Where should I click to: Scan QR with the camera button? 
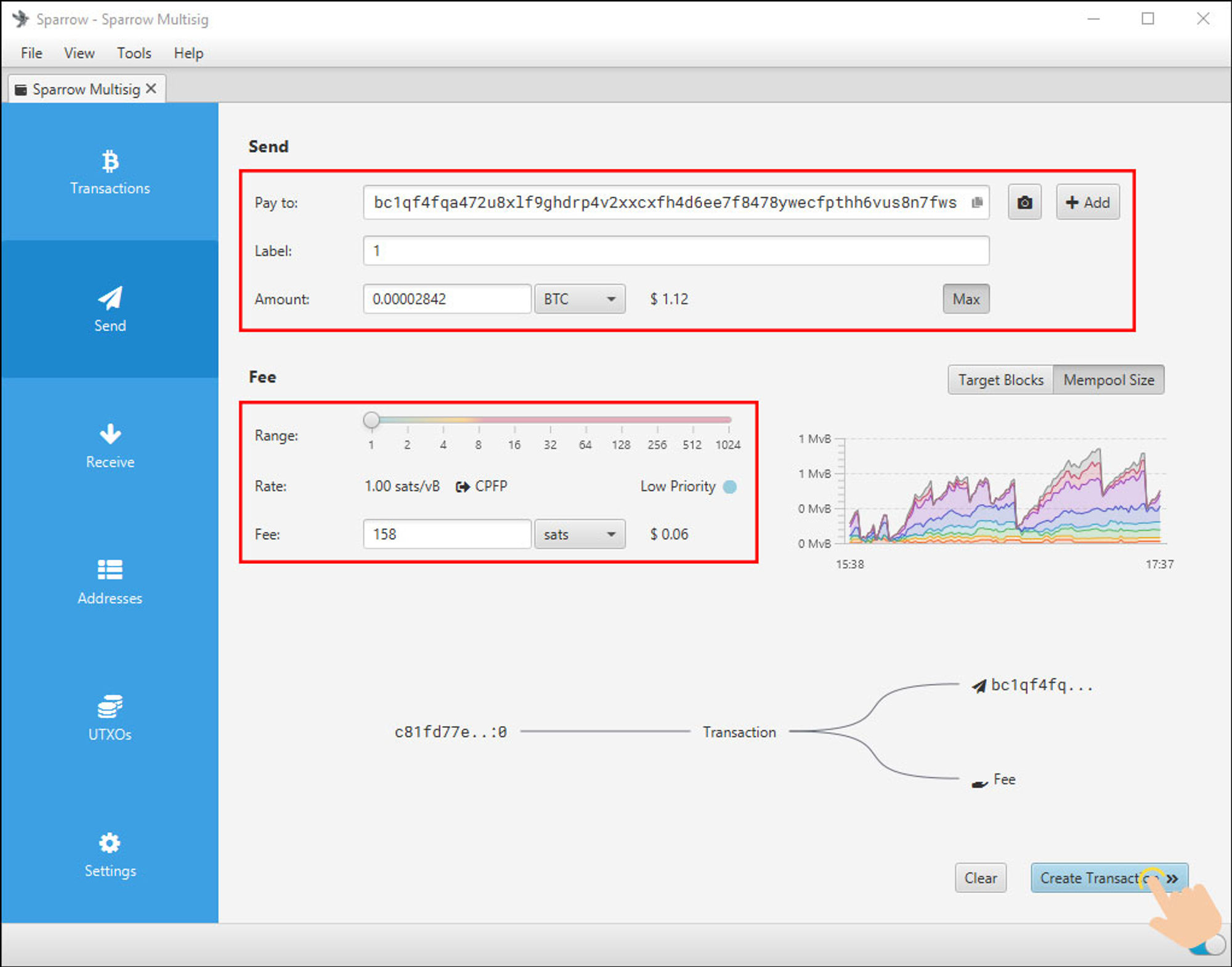tap(1024, 202)
